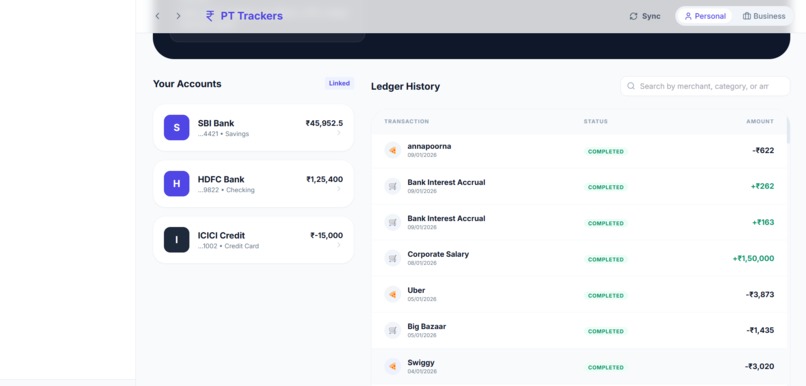The height and width of the screenshot is (386, 806).
Task: Click the Corporate Salary row icon
Action: tap(393, 258)
